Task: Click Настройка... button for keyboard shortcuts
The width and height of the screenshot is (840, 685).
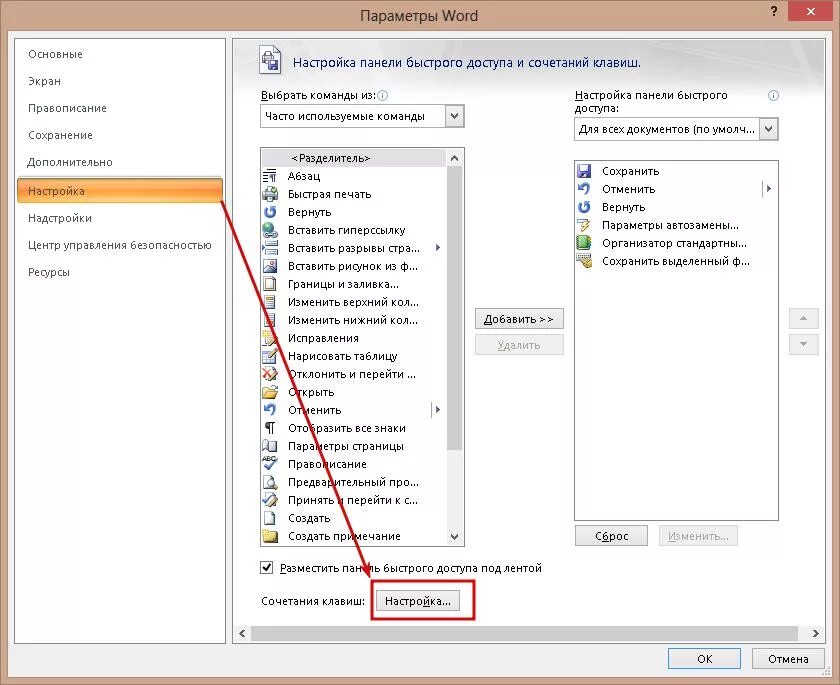Action: click(x=418, y=601)
